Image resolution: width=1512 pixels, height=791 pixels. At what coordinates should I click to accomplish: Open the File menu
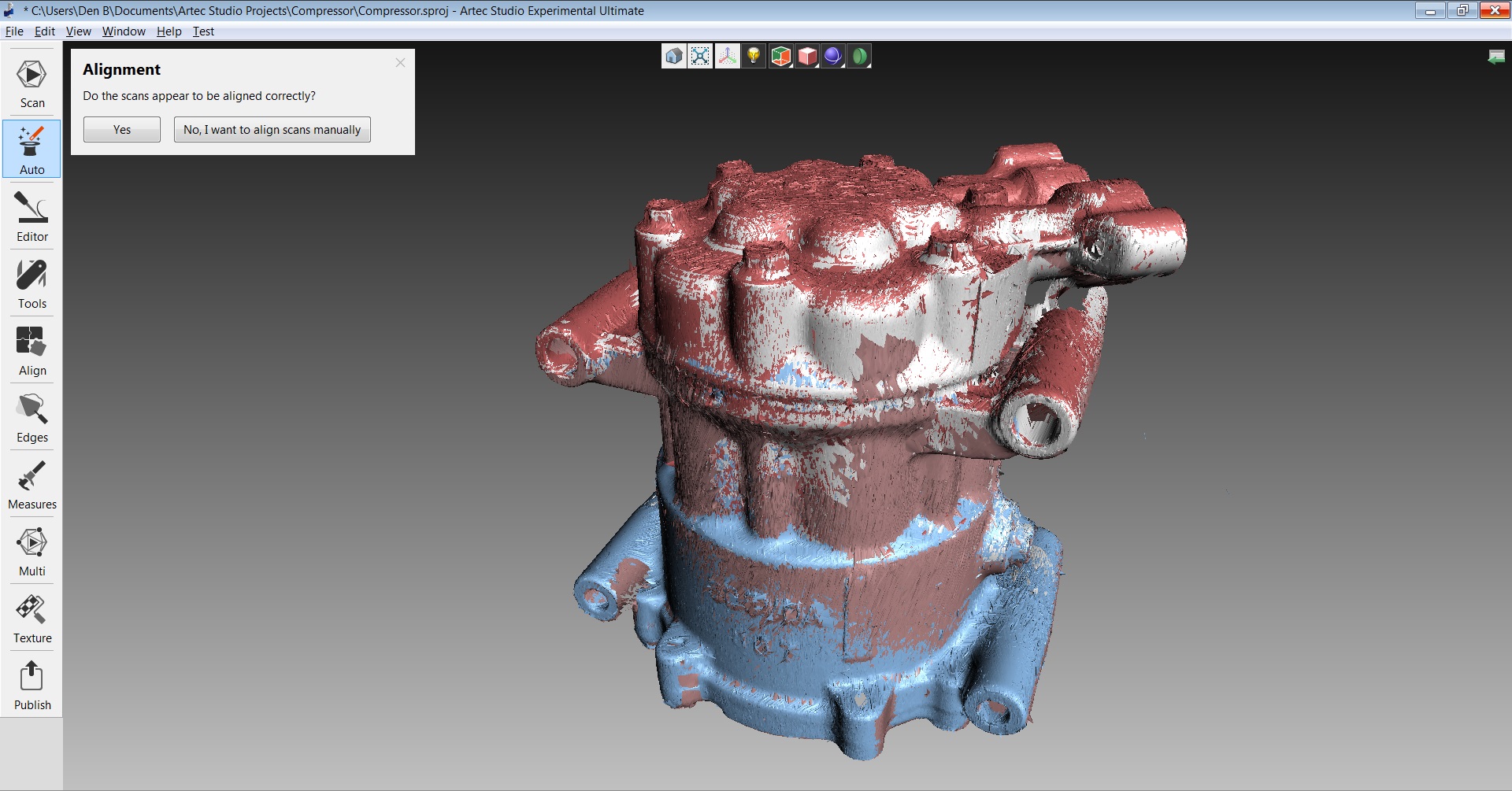point(14,31)
